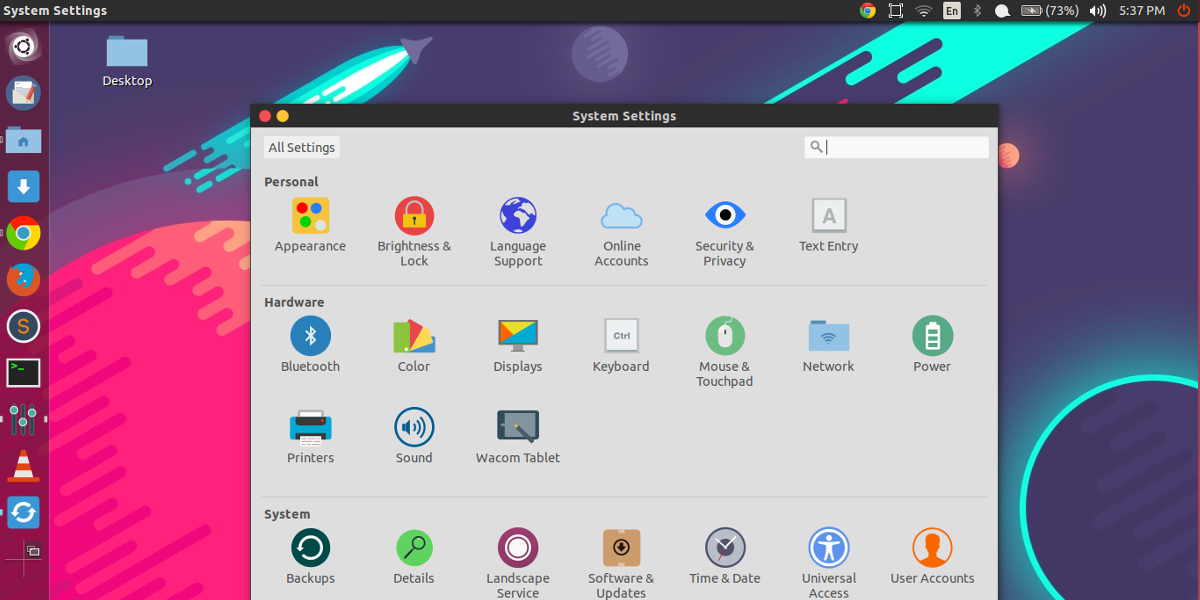This screenshot has width=1200, height=600.
Task: Close the System Settings window
Action: 265,116
